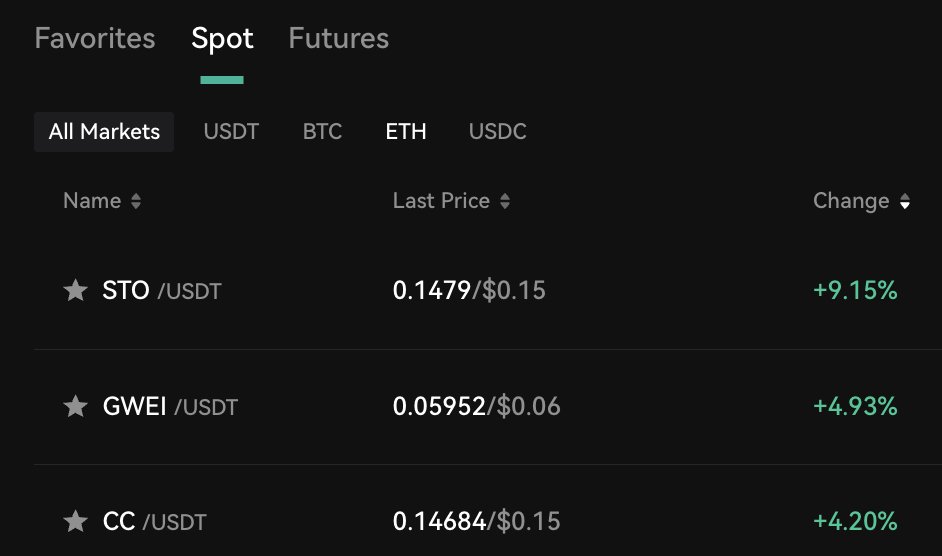Sort by Name arrows icon
This screenshot has height=556, width=942.
[x=136, y=201]
